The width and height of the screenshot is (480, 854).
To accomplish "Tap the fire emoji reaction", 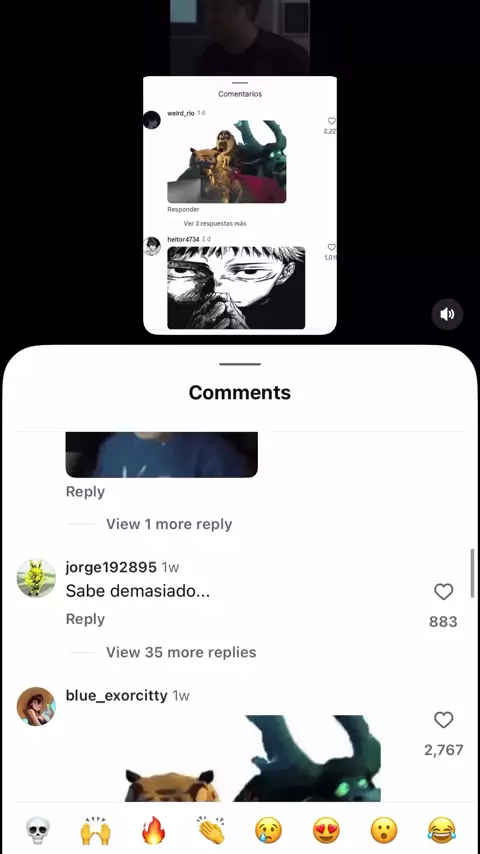I will click(154, 831).
